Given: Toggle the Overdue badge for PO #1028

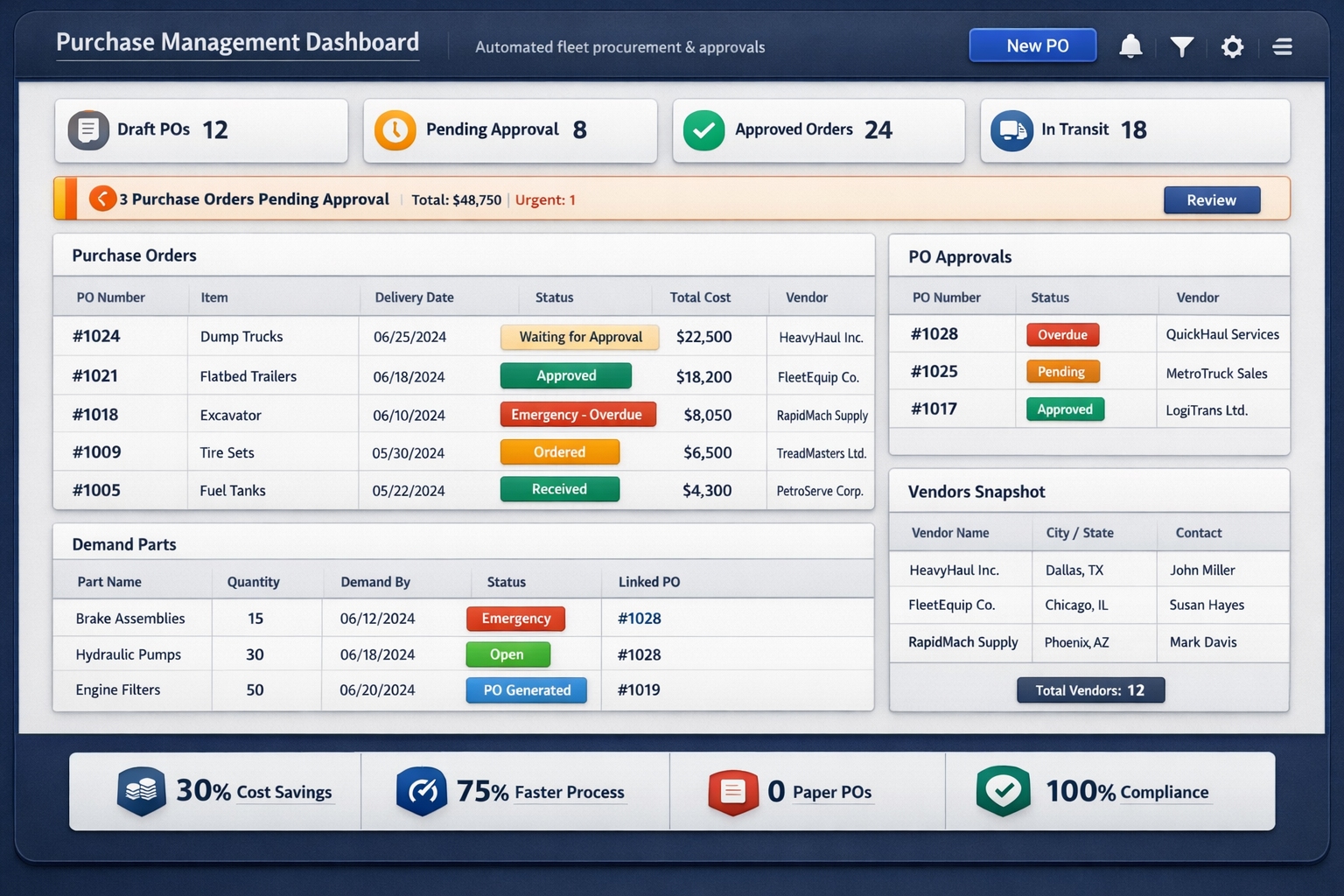Looking at the screenshot, I should tap(1062, 334).
